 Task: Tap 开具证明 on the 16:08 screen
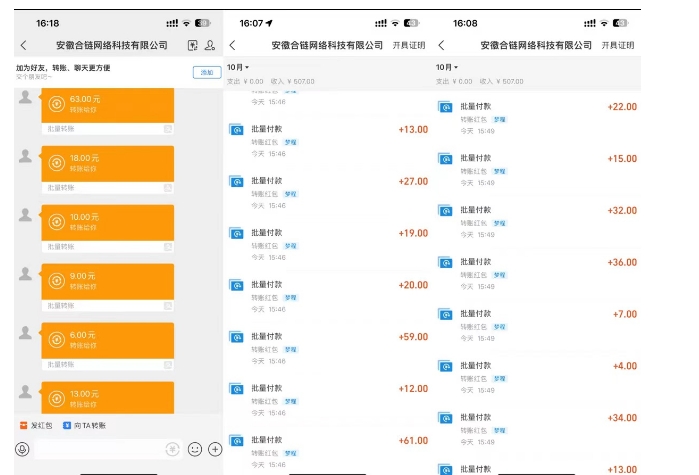point(617,45)
